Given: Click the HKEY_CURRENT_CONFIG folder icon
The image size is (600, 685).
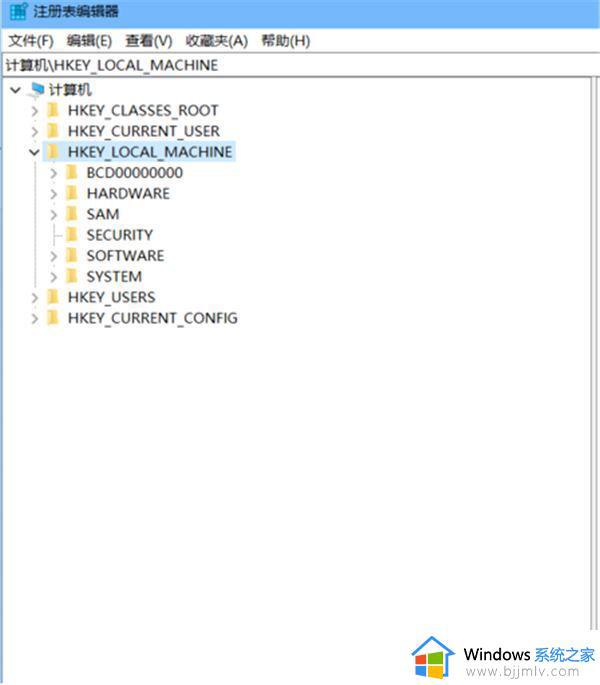Looking at the screenshot, I should pos(53,318).
